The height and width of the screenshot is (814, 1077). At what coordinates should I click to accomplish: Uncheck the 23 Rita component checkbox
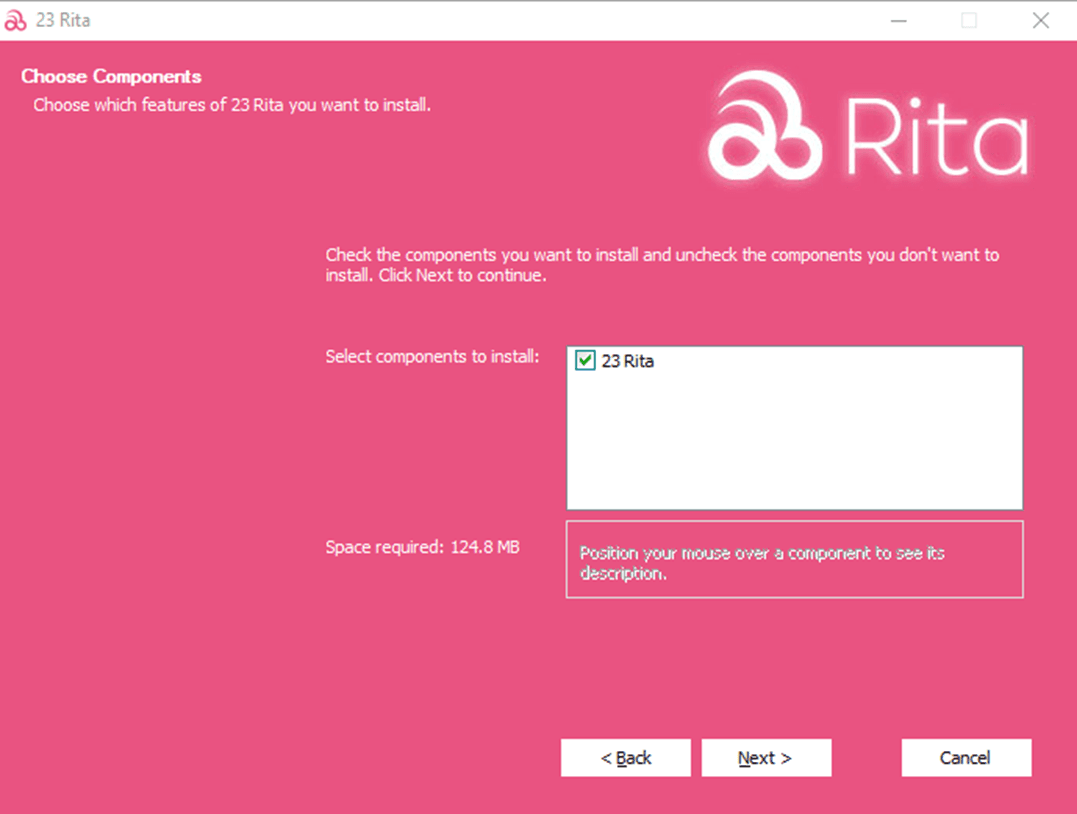click(x=586, y=361)
